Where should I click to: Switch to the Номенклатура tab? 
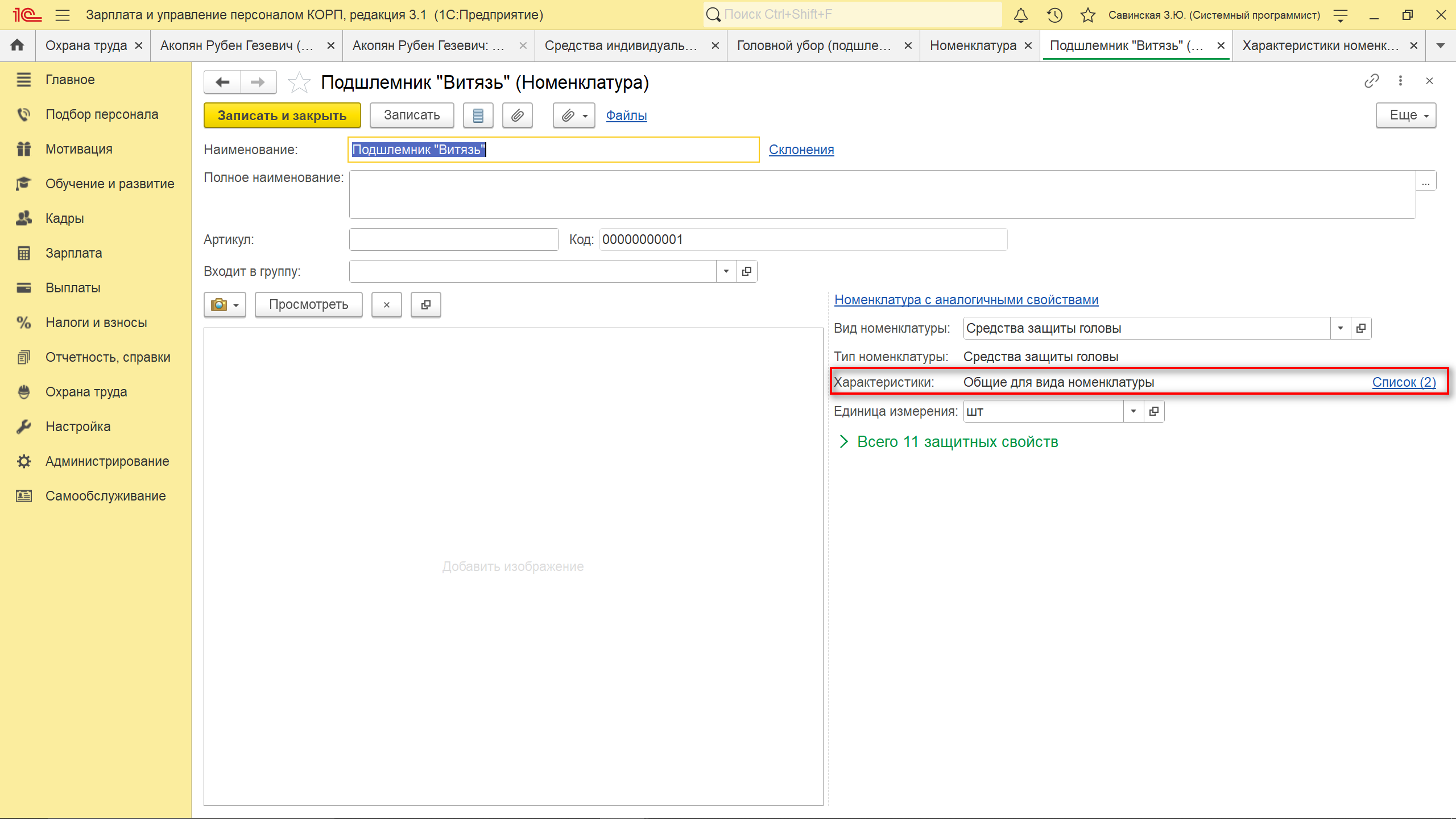(973, 45)
